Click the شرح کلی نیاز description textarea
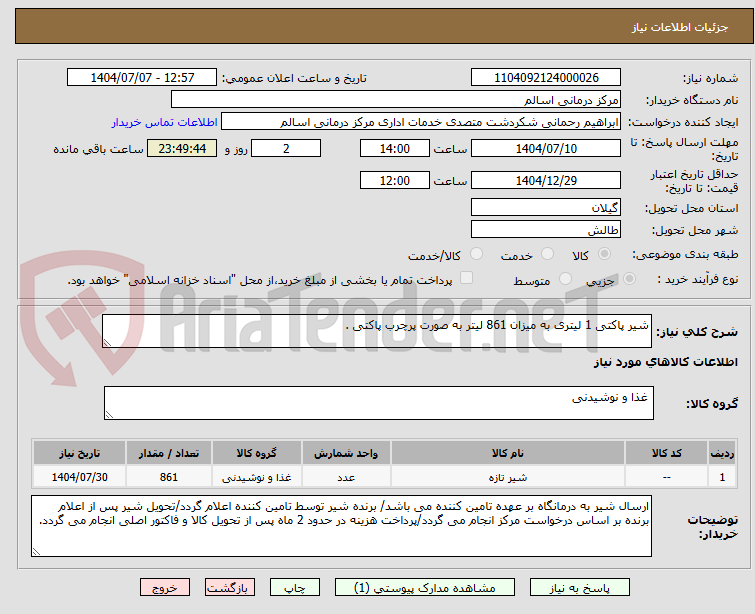 (x=377, y=331)
